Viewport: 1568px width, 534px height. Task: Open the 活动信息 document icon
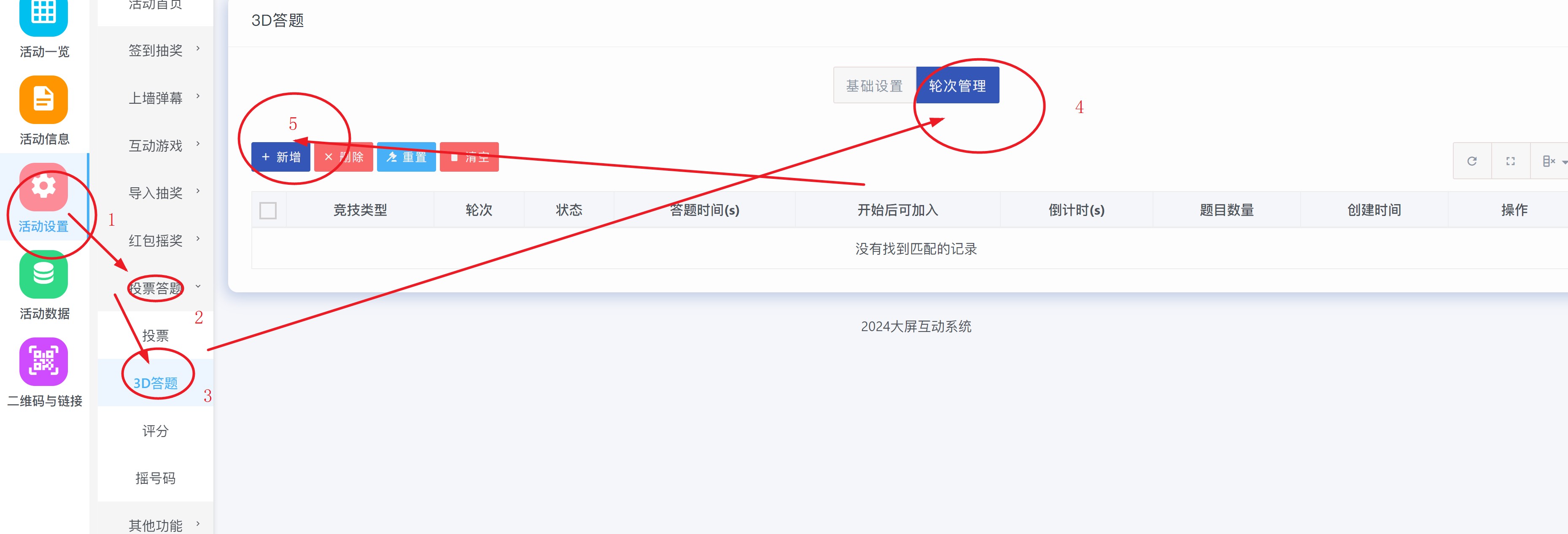pos(43,100)
